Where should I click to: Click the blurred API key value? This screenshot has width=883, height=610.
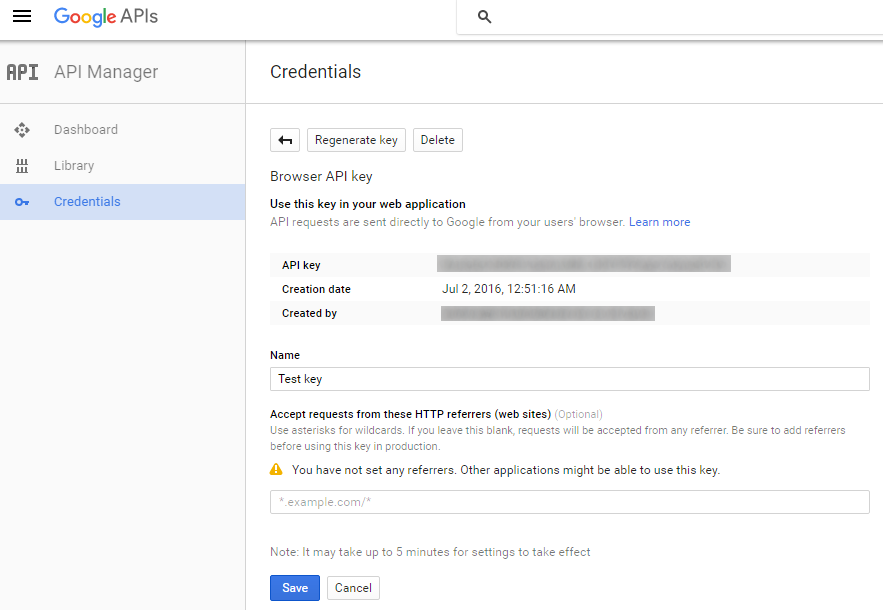pos(584,264)
